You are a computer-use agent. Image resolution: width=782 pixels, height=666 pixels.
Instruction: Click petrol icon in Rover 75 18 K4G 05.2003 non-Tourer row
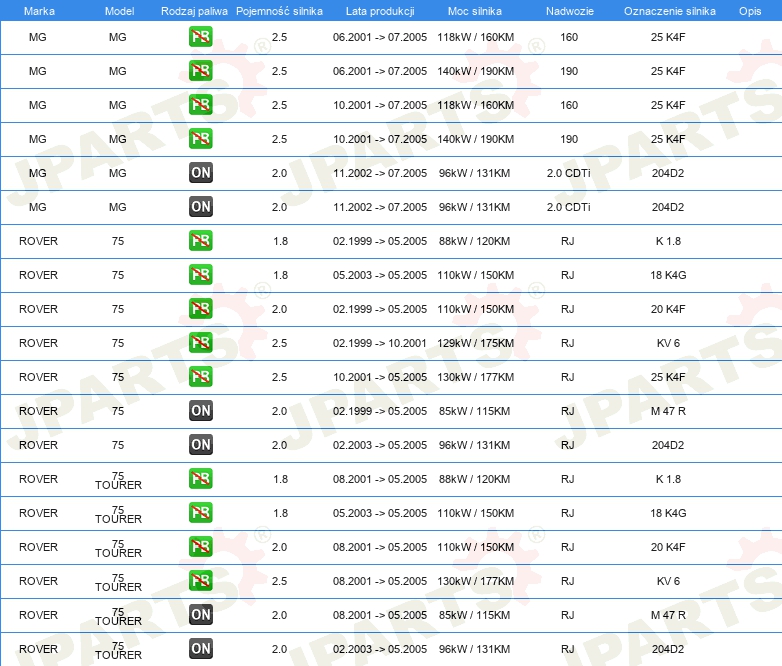(200, 275)
